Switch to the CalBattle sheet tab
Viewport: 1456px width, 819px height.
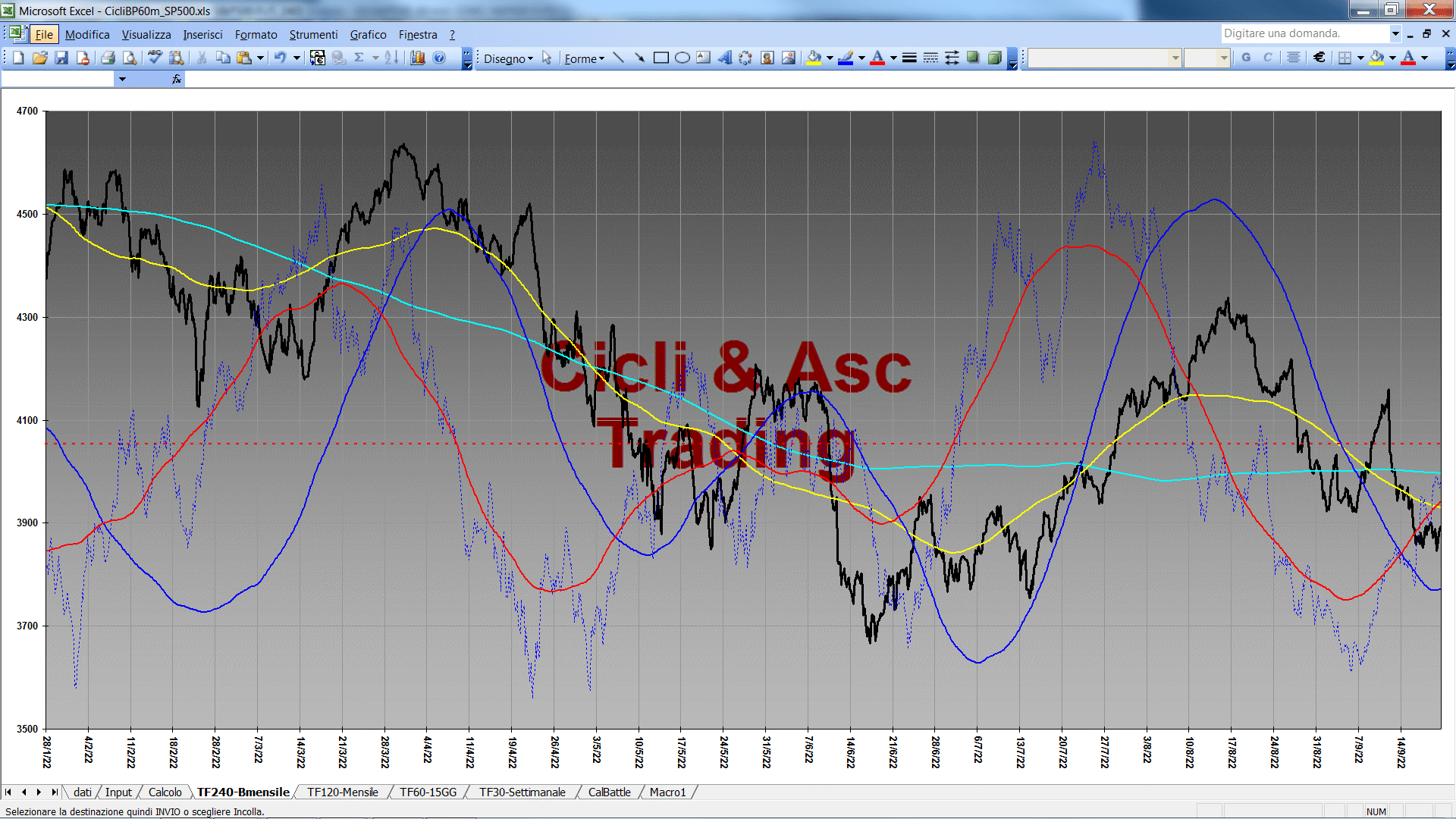(x=609, y=792)
